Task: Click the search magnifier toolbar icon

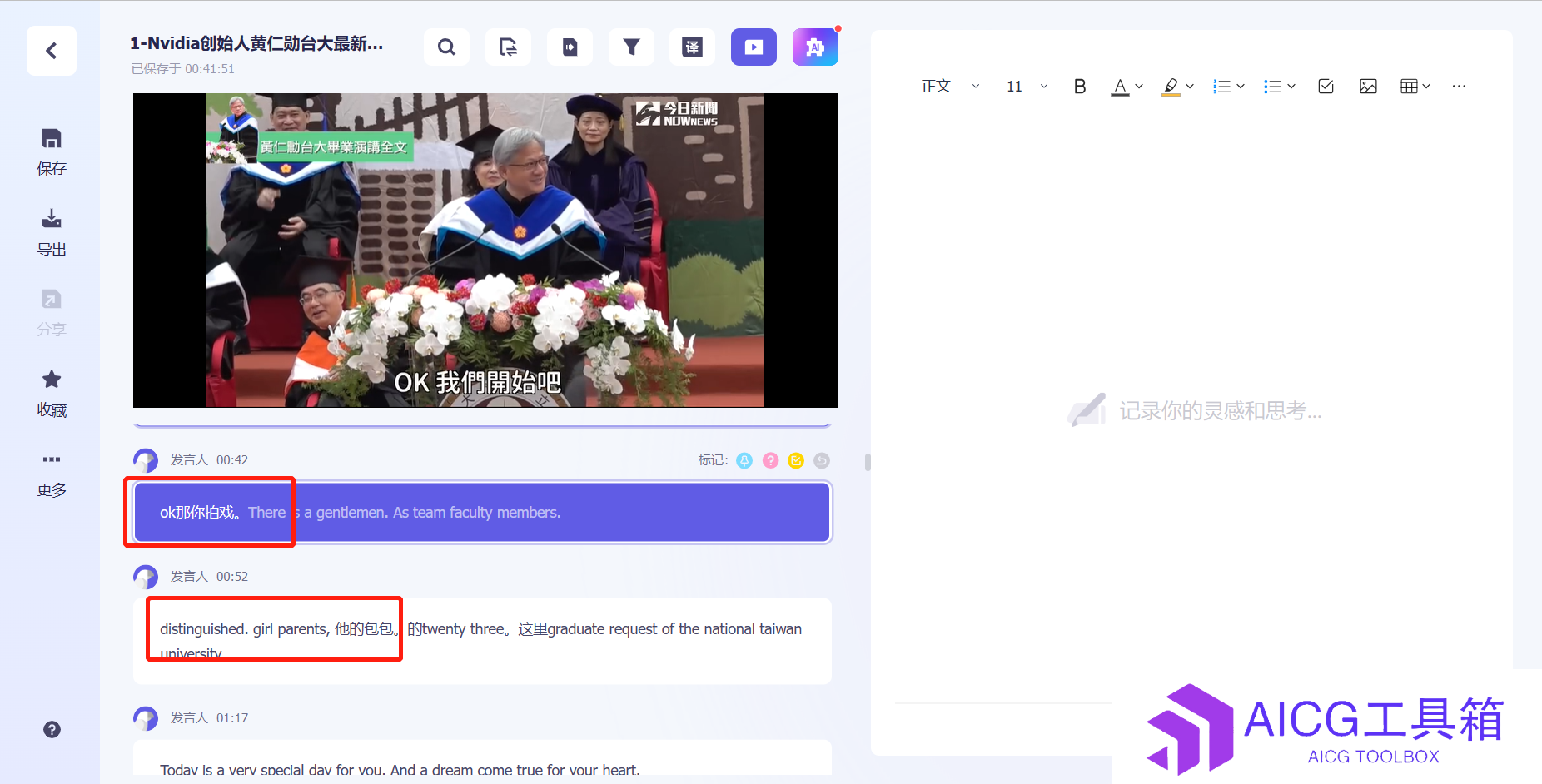Action: click(446, 47)
